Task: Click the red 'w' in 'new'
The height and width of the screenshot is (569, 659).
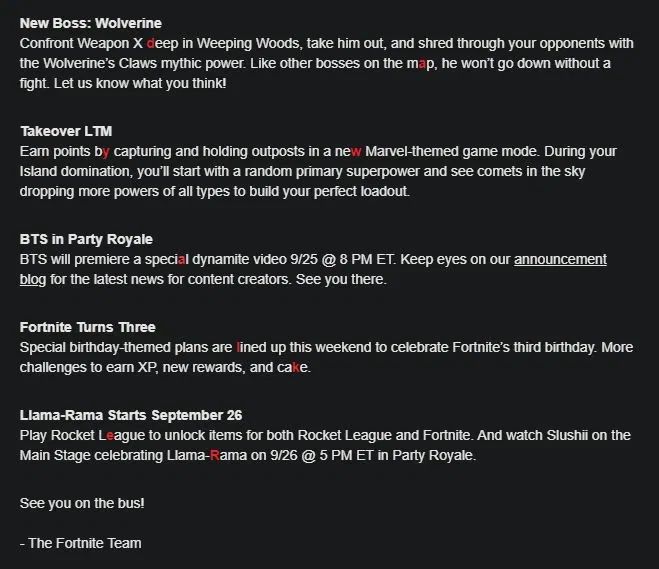Action: tap(356, 152)
